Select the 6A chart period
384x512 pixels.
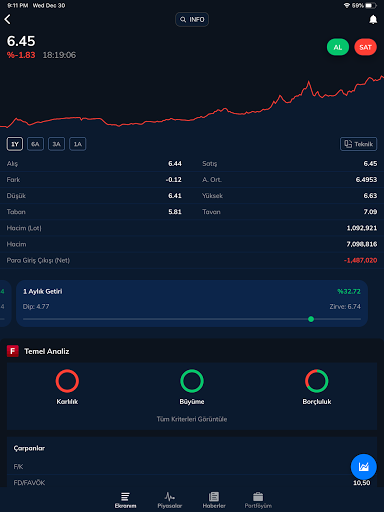(35, 144)
